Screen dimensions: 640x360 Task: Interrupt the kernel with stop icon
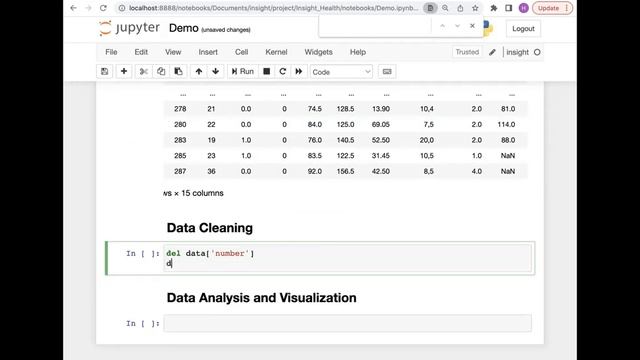267,71
